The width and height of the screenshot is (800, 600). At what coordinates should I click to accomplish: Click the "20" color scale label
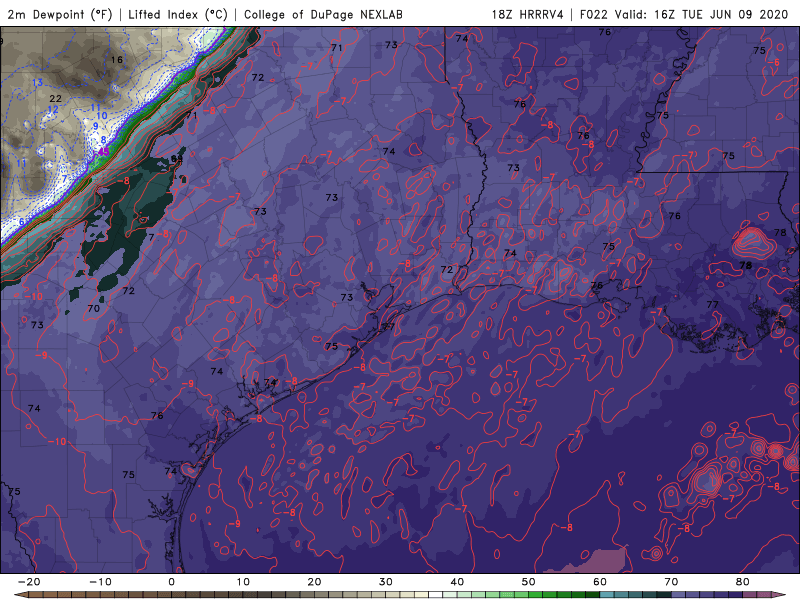[314, 582]
